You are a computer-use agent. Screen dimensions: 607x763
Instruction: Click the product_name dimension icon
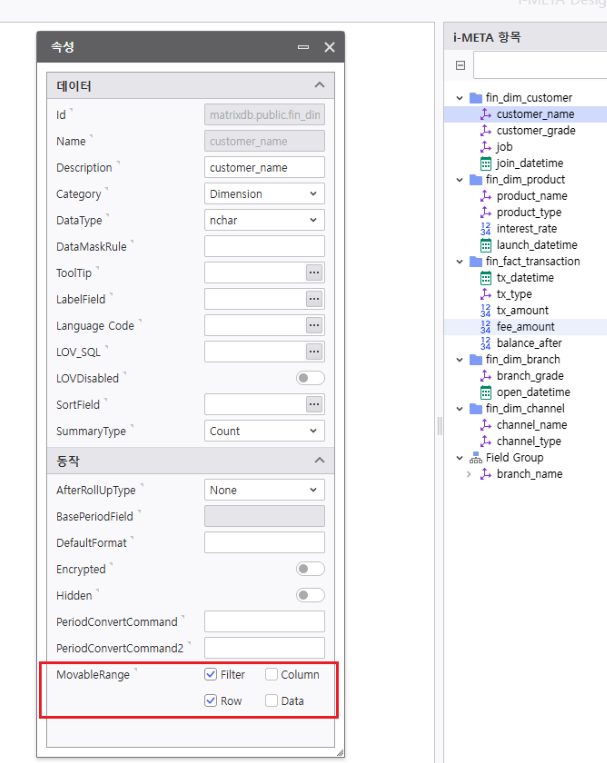point(485,196)
